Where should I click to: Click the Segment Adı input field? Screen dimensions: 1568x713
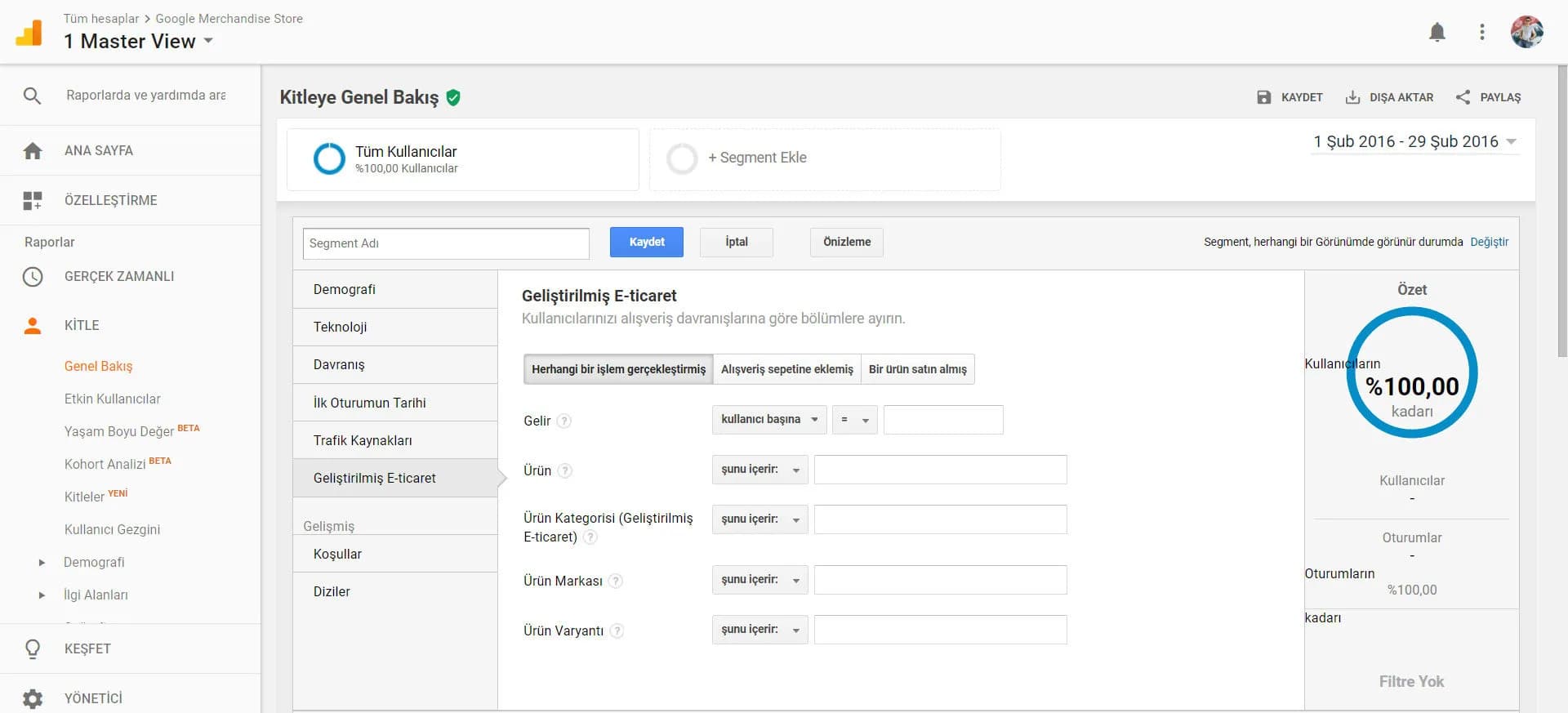pos(446,243)
